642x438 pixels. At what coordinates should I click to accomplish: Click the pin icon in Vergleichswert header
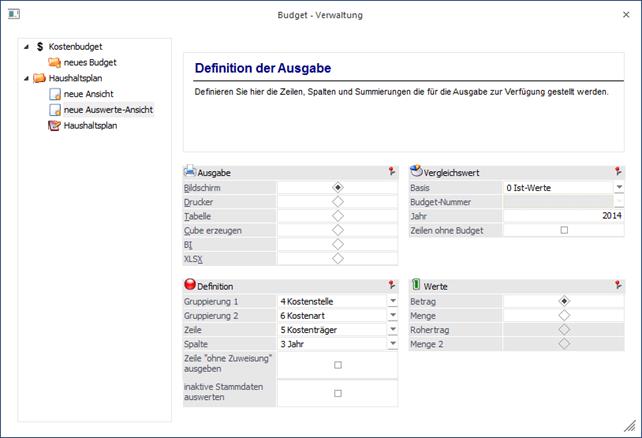pyautogui.click(x=618, y=172)
